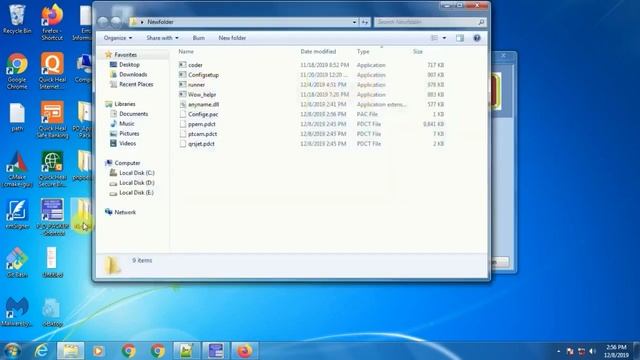Click the Burn toolbar button
The width and height of the screenshot is (640, 360).
tap(199, 38)
